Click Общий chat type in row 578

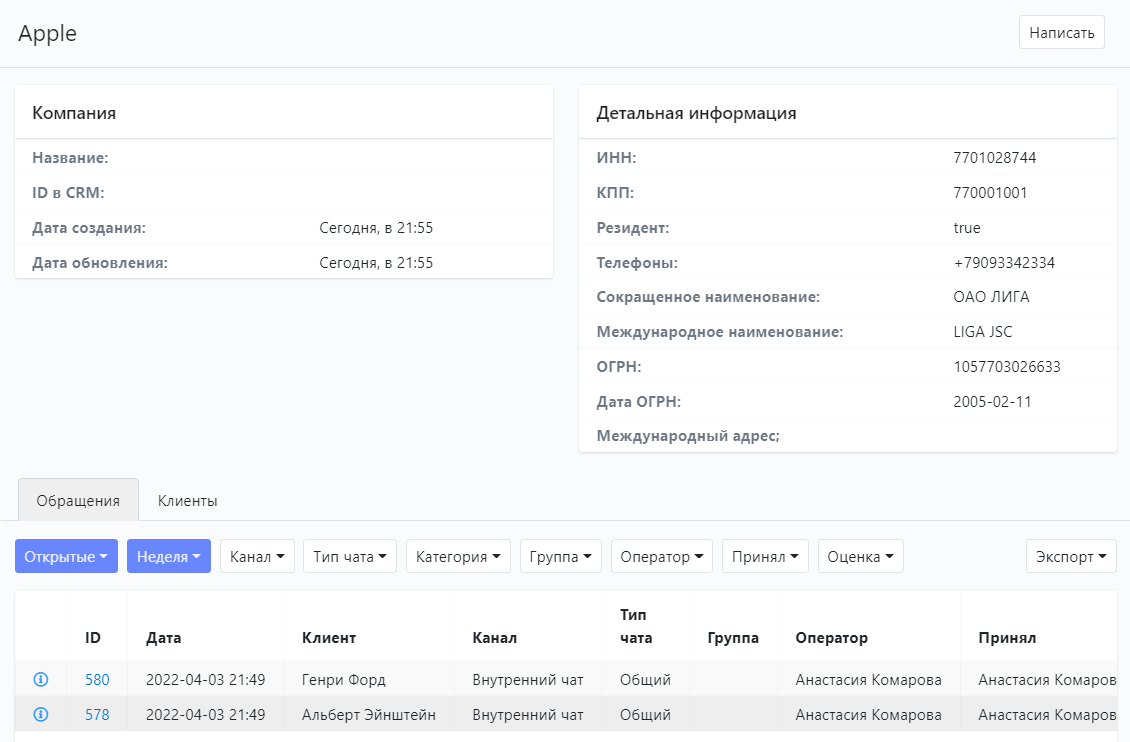click(645, 715)
